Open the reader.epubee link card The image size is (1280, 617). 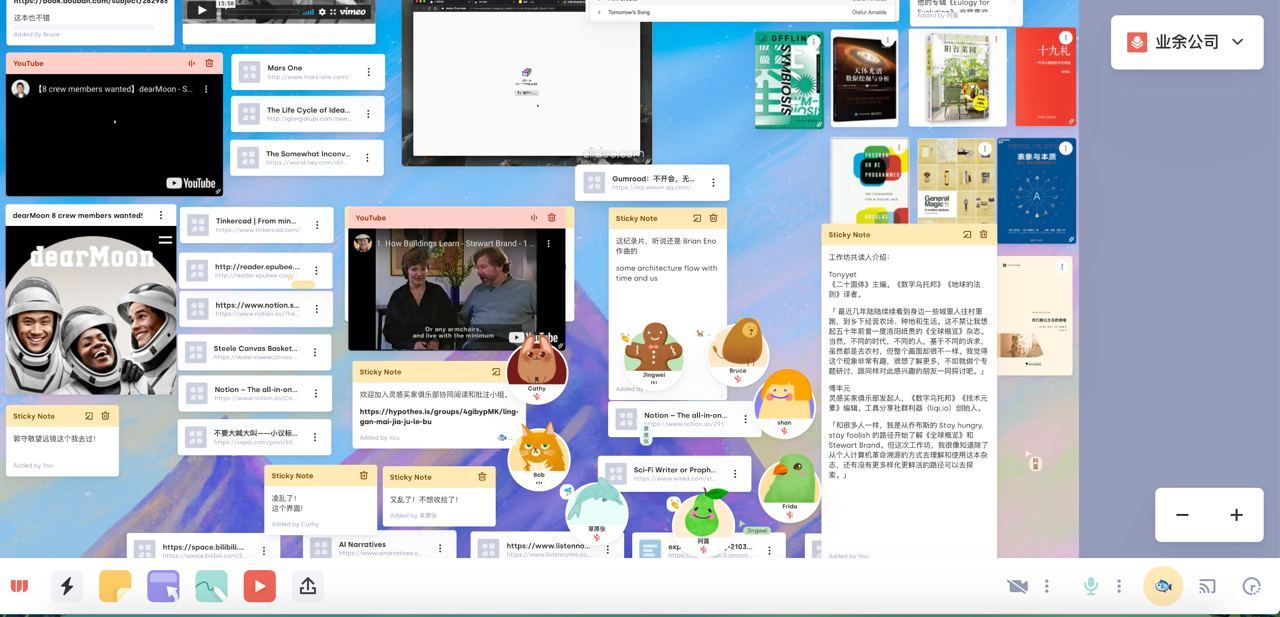[255, 270]
